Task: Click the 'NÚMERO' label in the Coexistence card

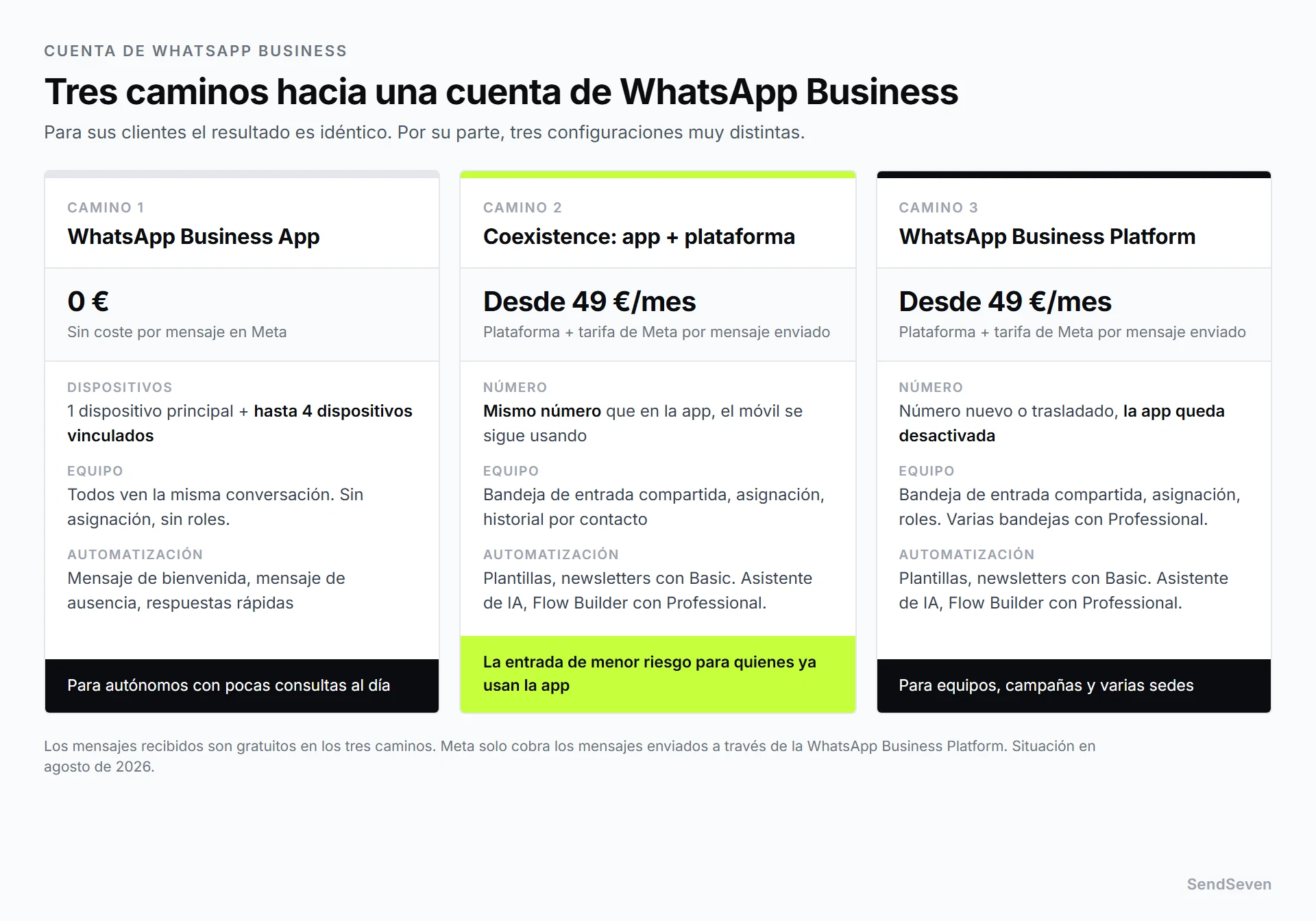Action: pyautogui.click(x=515, y=387)
